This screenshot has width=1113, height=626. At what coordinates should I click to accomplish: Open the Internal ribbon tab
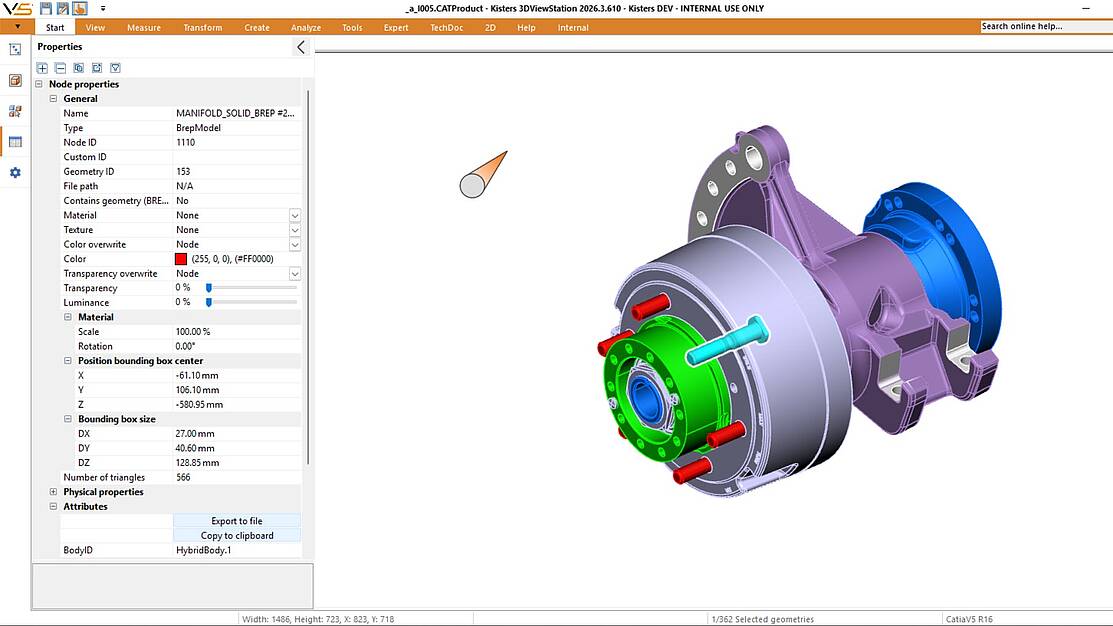(573, 28)
